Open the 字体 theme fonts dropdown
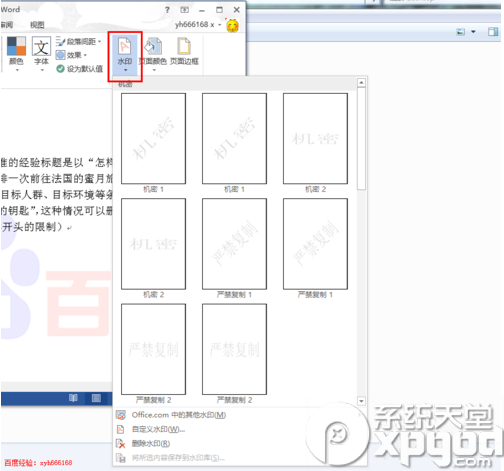The height and width of the screenshot is (471, 504). point(41,54)
